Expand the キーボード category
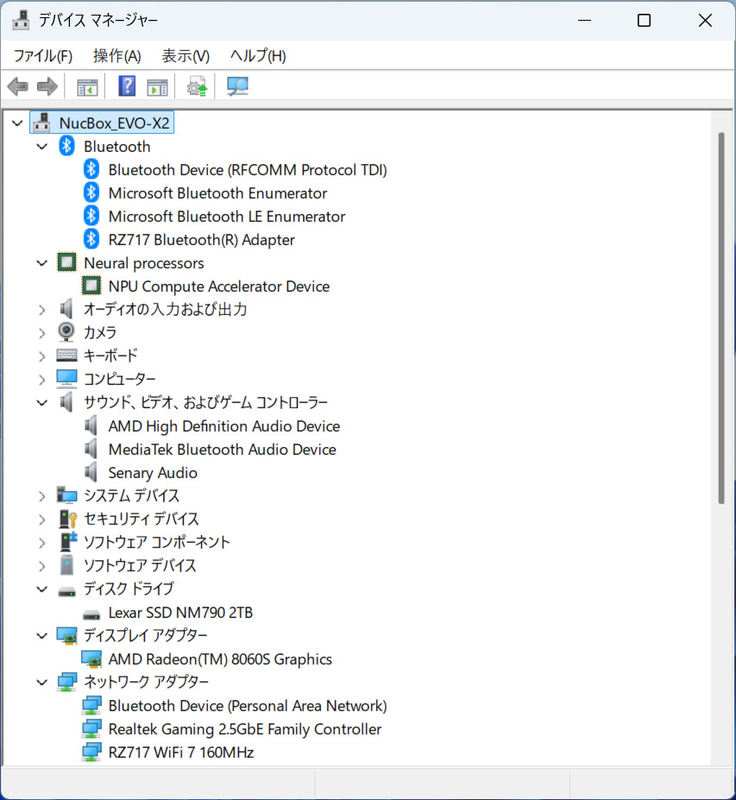The image size is (736, 800). pyautogui.click(x=42, y=356)
